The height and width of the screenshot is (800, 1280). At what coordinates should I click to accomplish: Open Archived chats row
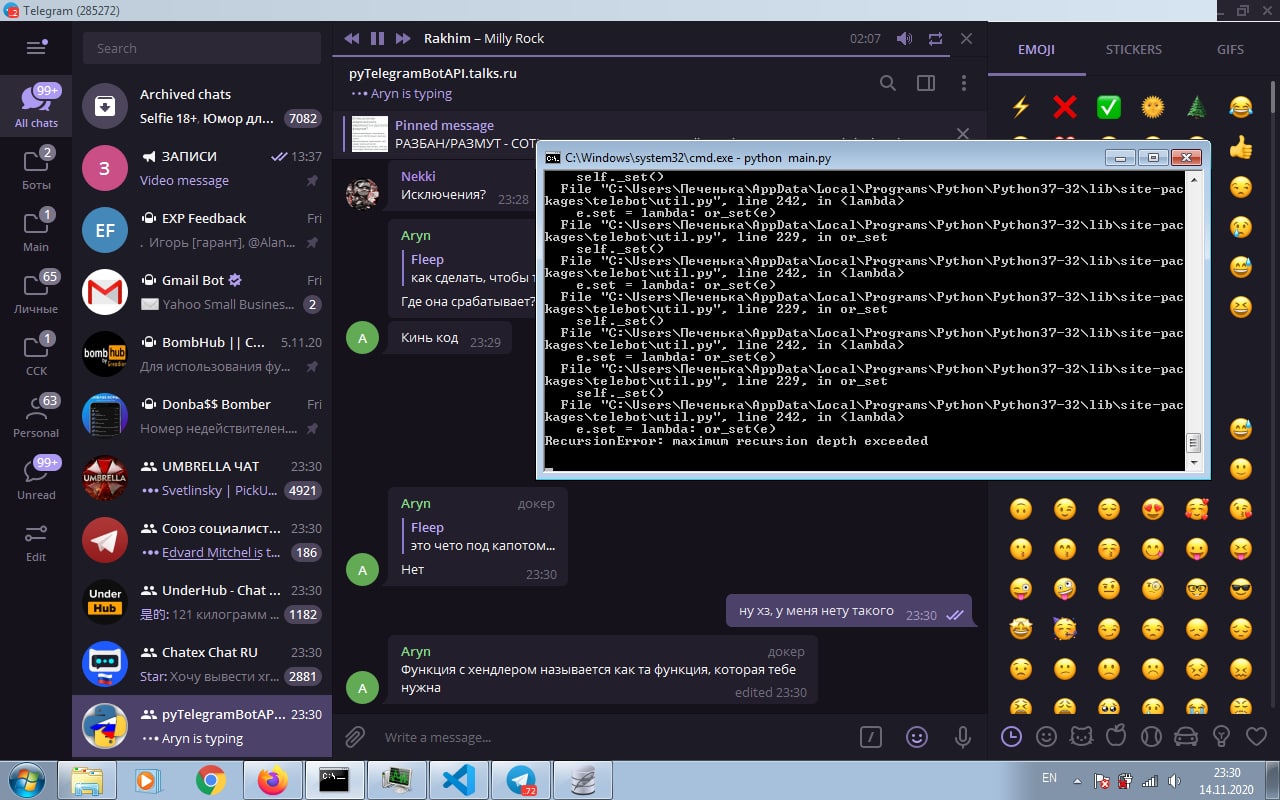(202, 106)
